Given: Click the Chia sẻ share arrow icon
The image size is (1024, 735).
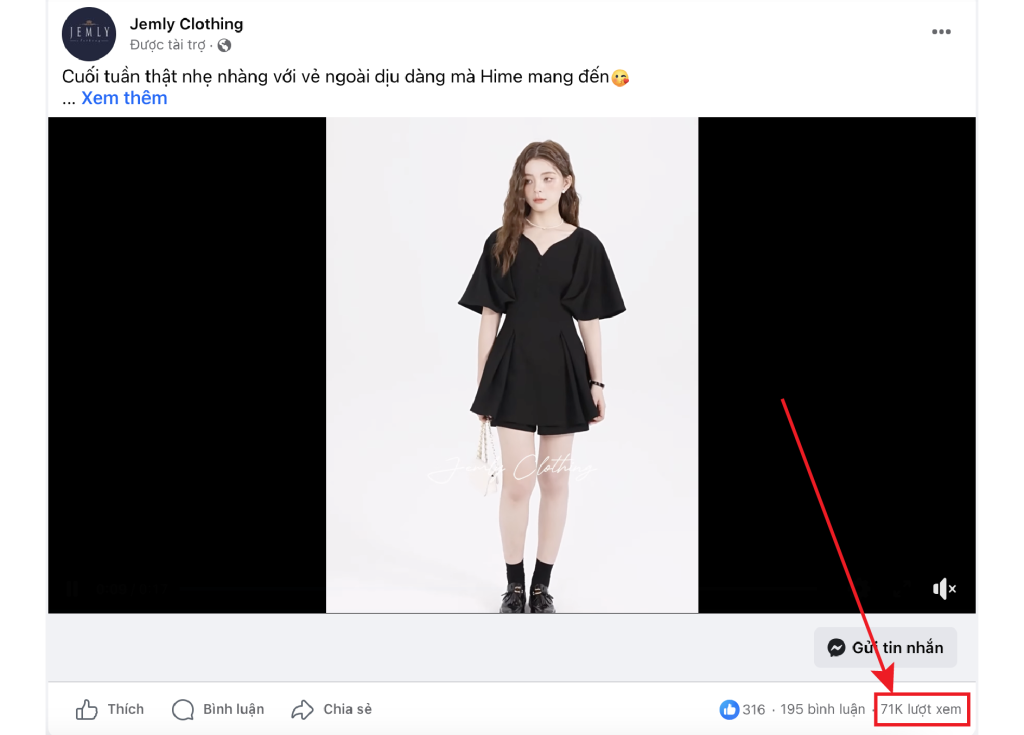Looking at the screenshot, I should click(x=302, y=710).
